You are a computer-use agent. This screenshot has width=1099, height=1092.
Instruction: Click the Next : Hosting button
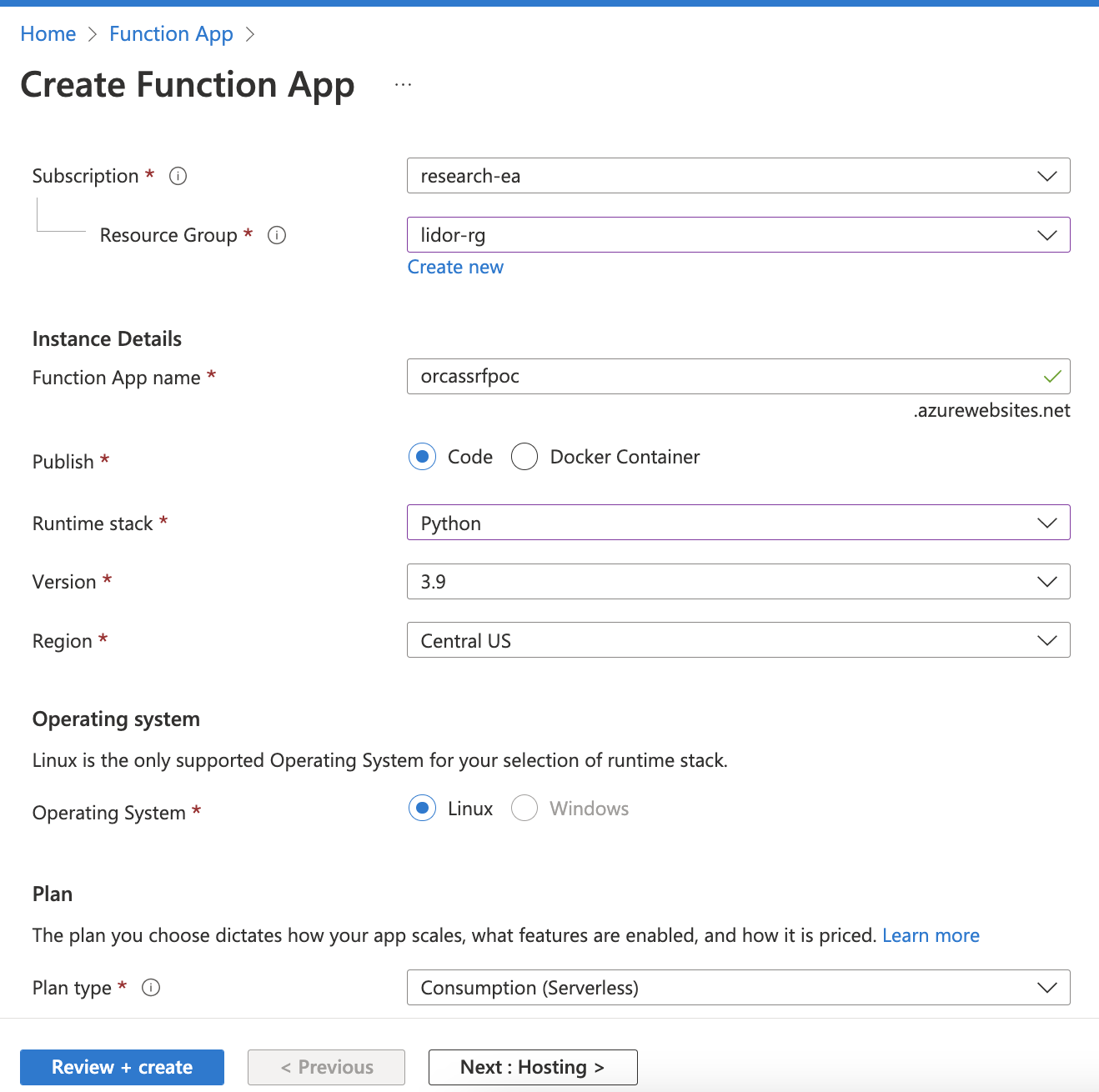(533, 1068)
